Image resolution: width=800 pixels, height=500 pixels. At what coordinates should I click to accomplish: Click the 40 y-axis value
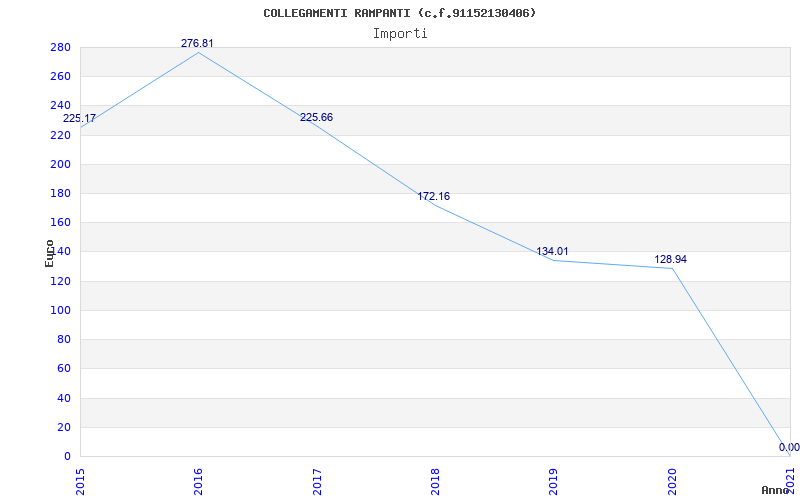click(x=63, y=398)
